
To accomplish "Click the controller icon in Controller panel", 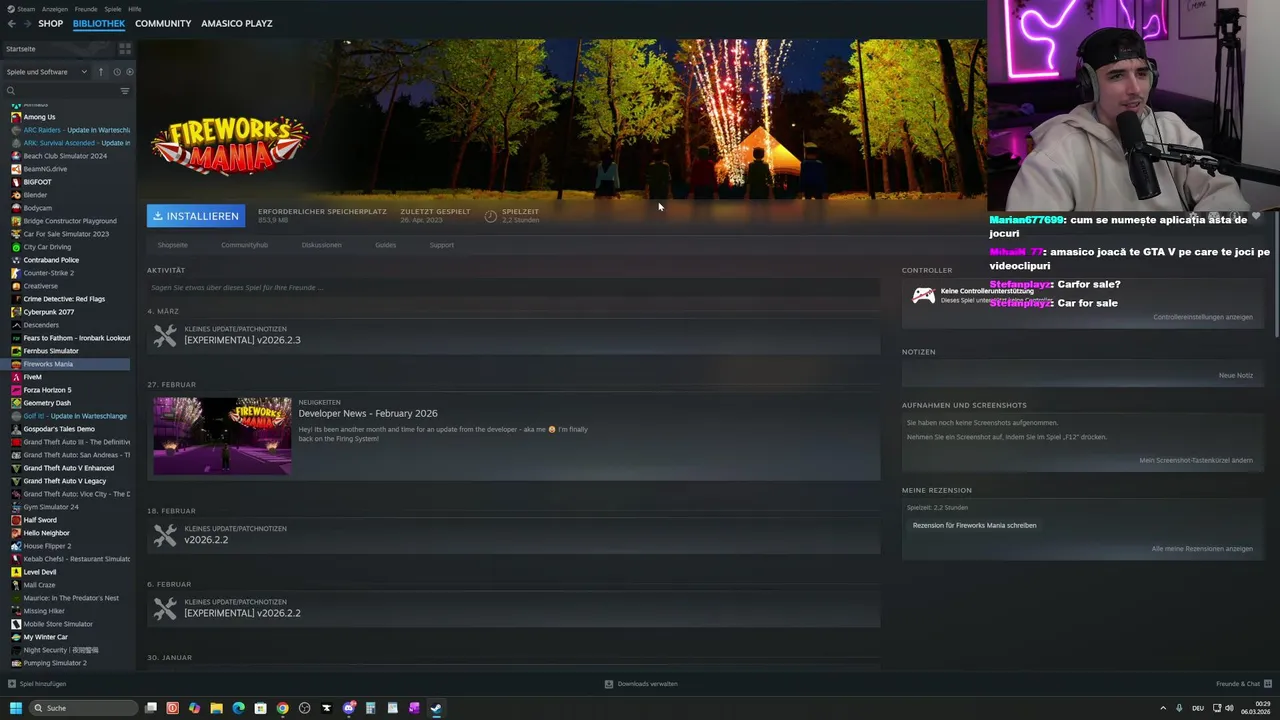I will point(923,295).
